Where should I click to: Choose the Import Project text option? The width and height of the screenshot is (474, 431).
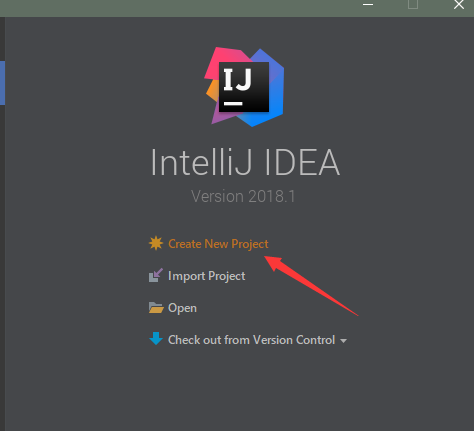pyautogui.click(x=207, y=276)
